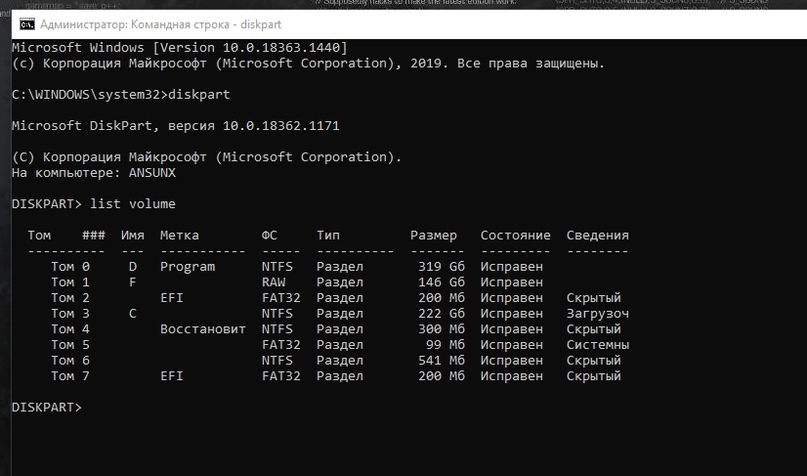Click the 'Тип' column header
The width and height of the screenshot is (807, 476).
tap(328, 235)
